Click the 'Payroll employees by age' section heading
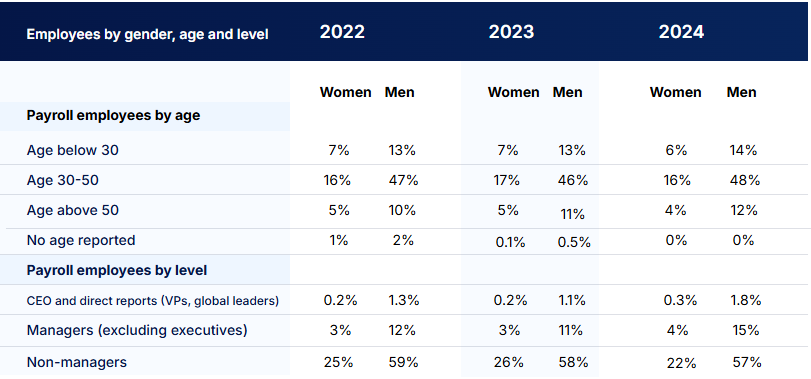 113,115
